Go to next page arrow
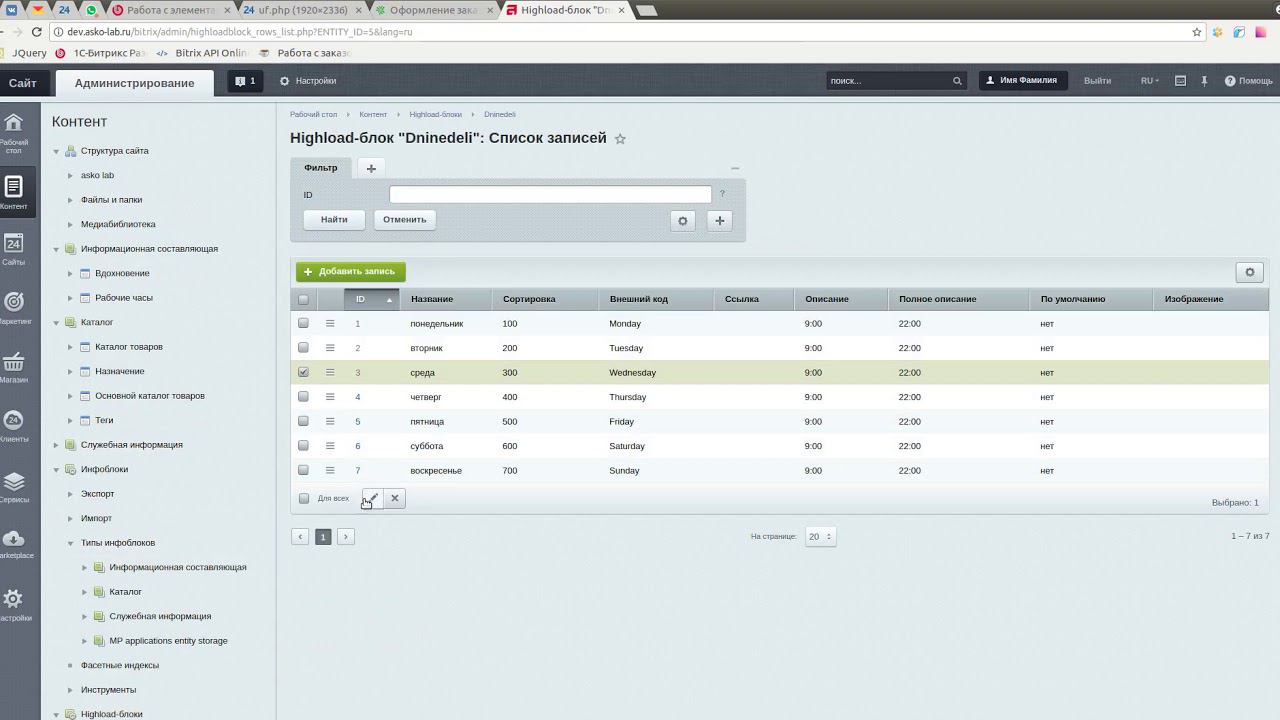Viewport: 1280px width, 720px height. (346, 537)
